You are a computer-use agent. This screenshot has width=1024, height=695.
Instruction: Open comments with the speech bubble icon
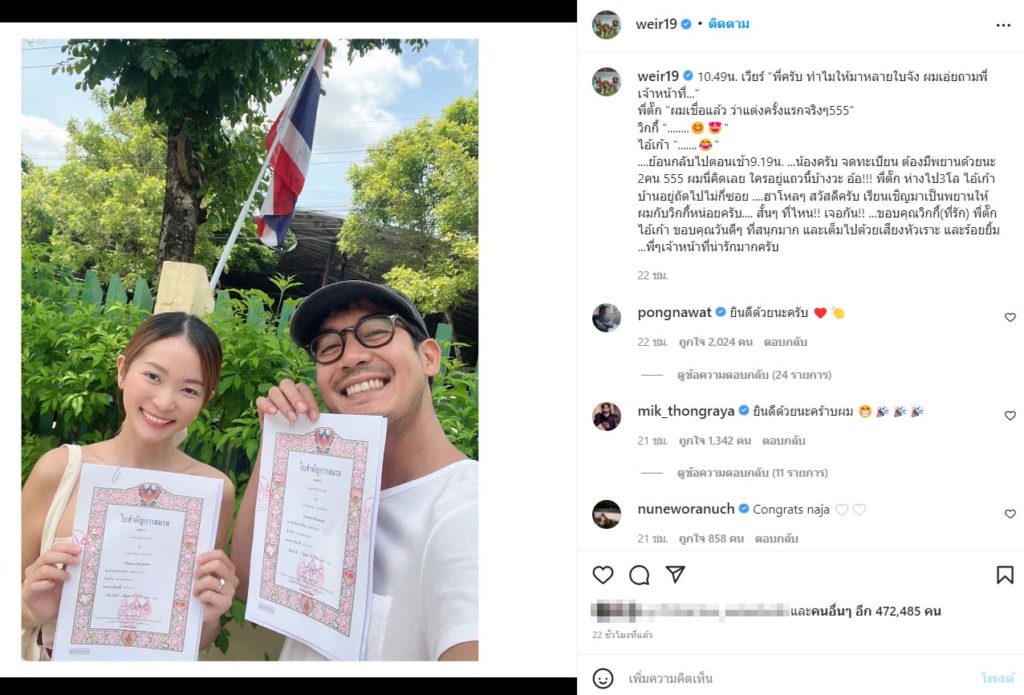click(x=639, y=575)
